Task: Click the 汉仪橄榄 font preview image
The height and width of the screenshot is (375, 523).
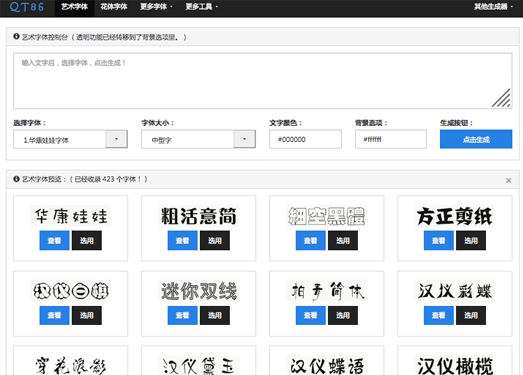Action: [x=455, y=365]
